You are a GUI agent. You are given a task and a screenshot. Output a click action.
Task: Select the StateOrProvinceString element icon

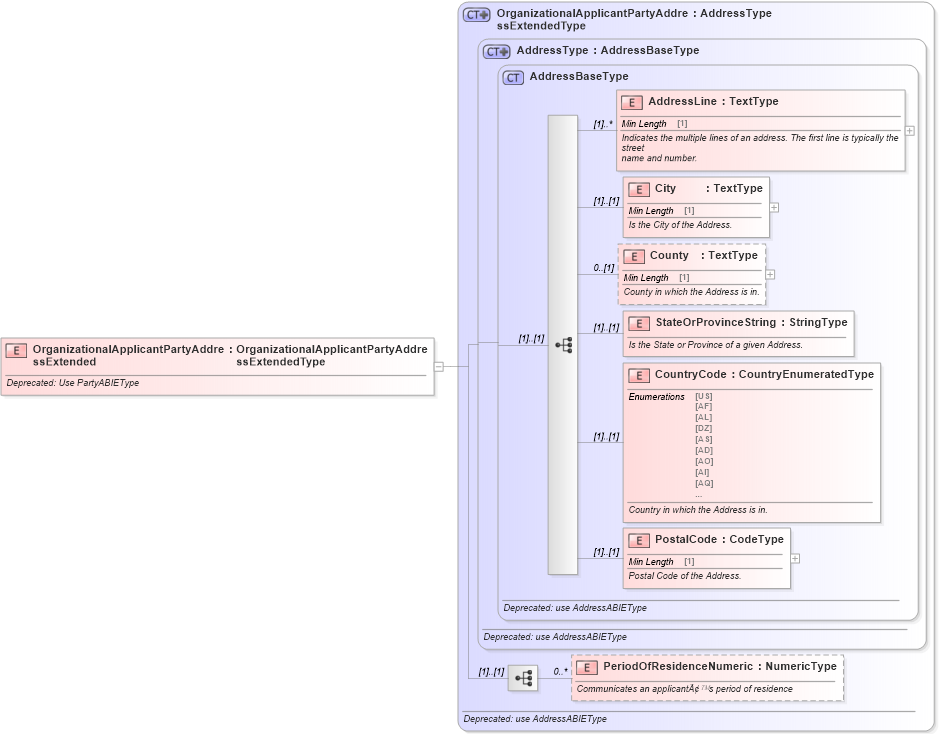pos(639,322)
